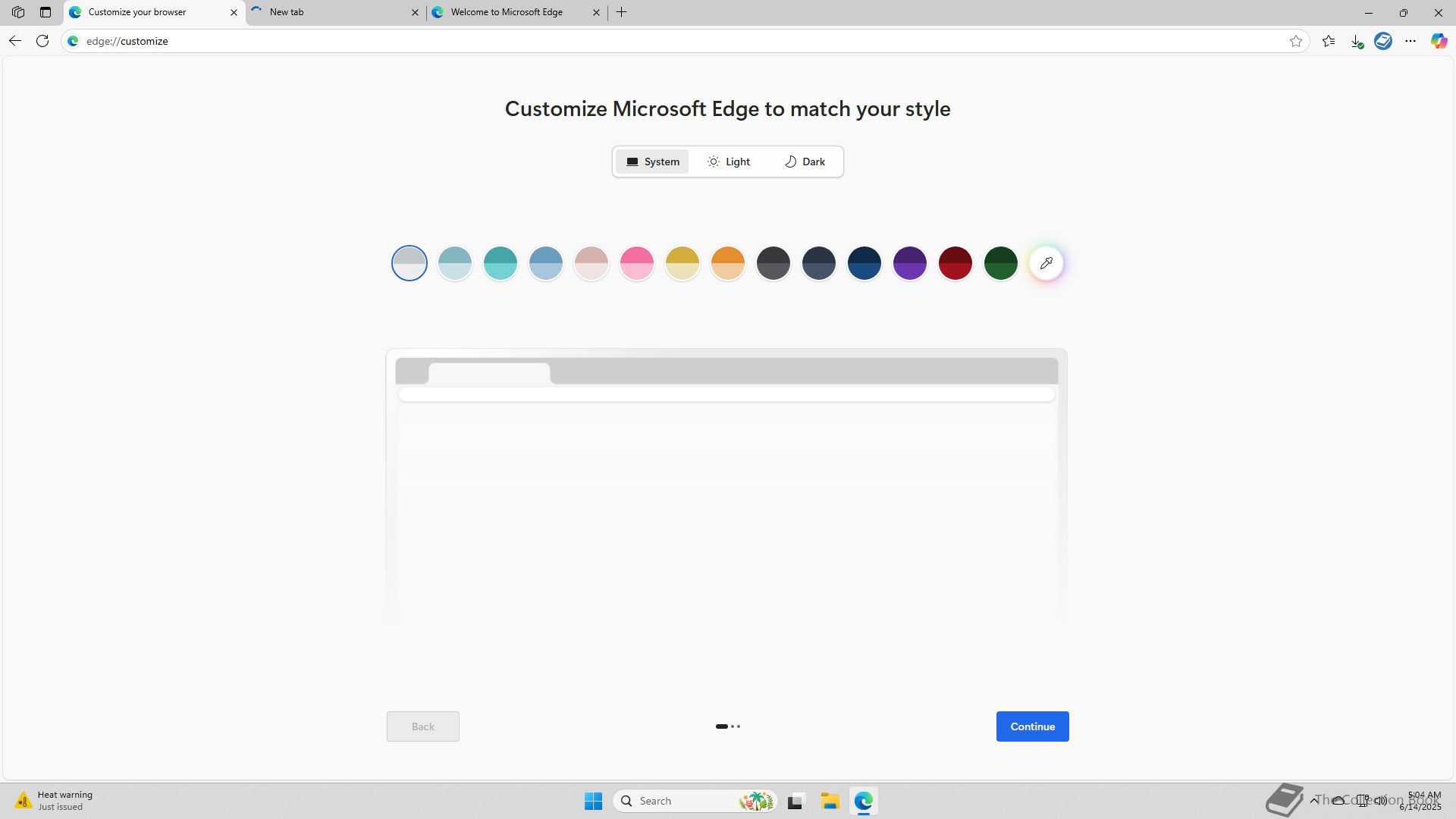This screenshot has width=1456, height=819.
Task: Pick the pink color theme swatch
Action: click(637, 263)
